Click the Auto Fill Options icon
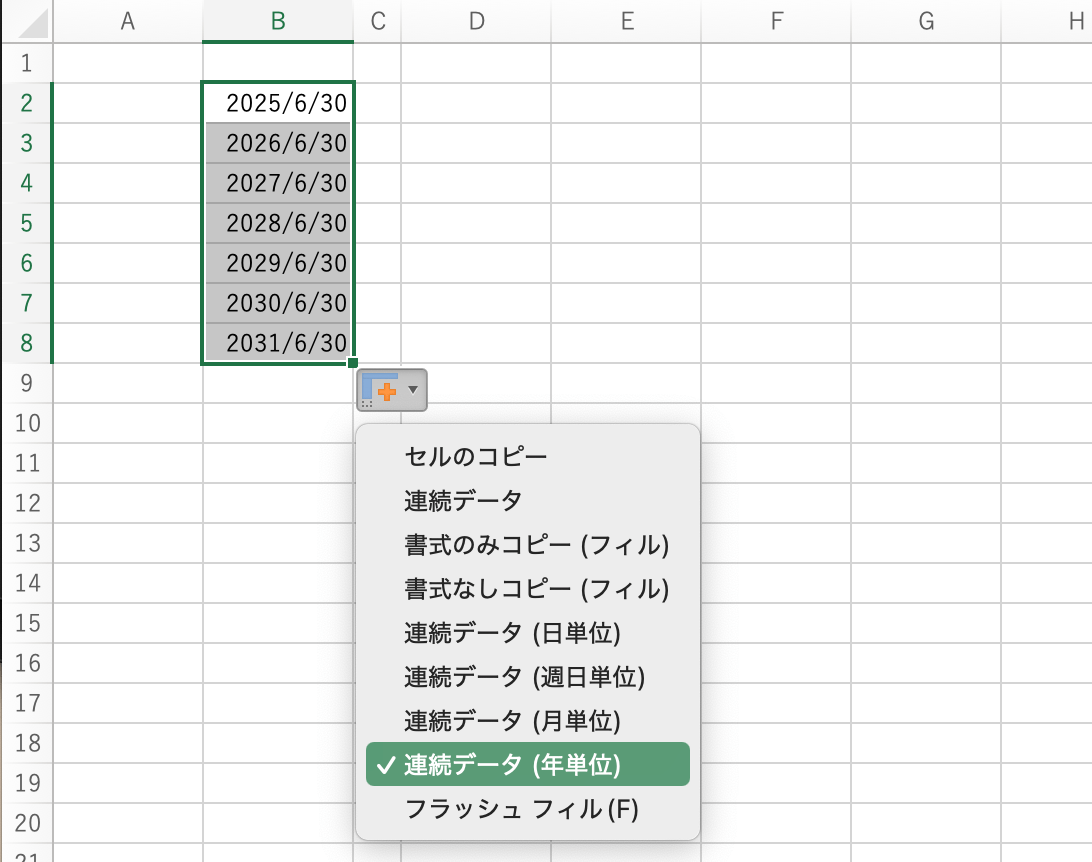Image resolution: width=1092 pixels, height=862 pixels. [381, 389]
